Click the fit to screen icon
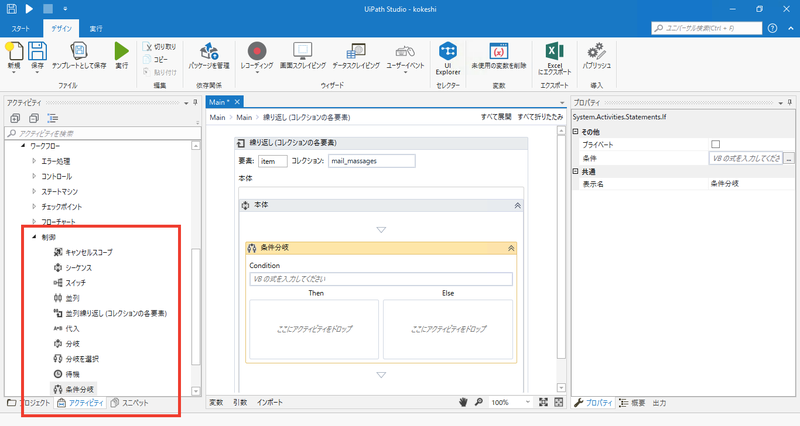The image size is (800, 426). point(543,402)
